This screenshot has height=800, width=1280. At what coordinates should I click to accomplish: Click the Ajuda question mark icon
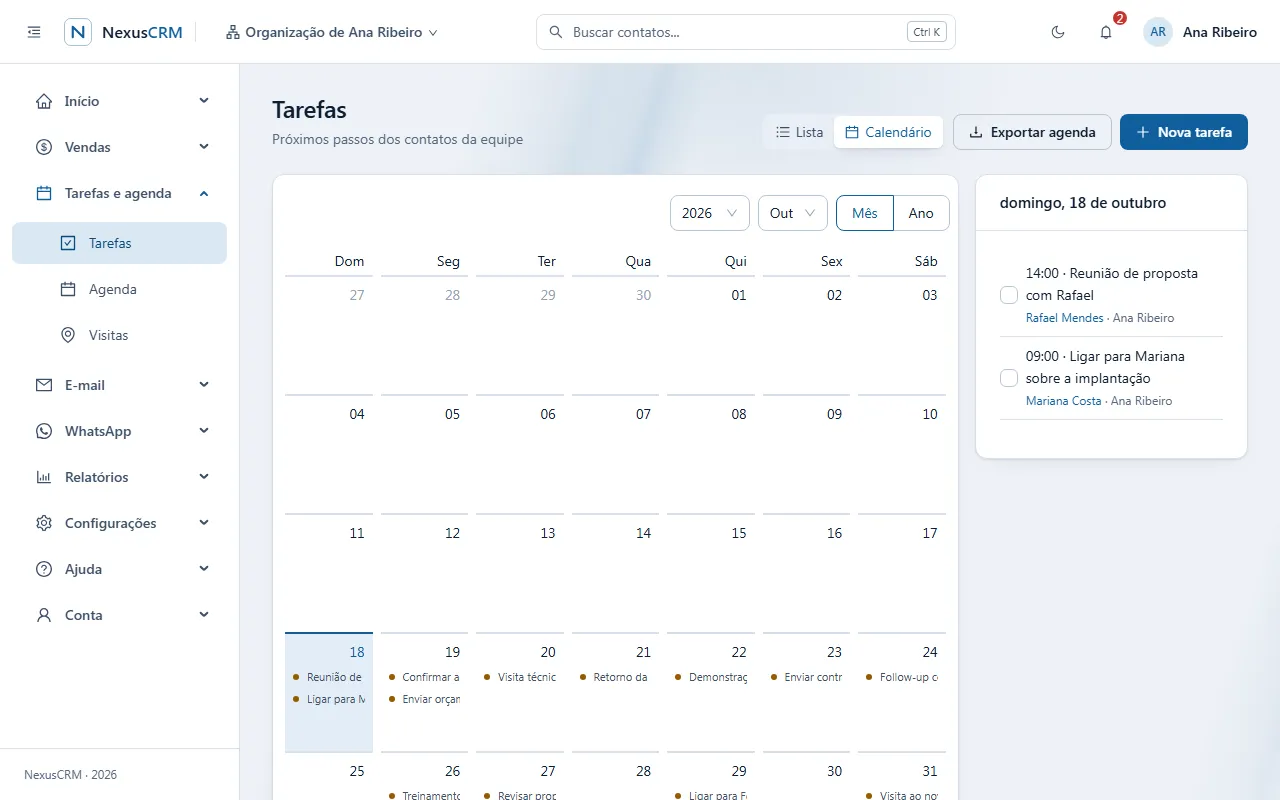[44, 569]
